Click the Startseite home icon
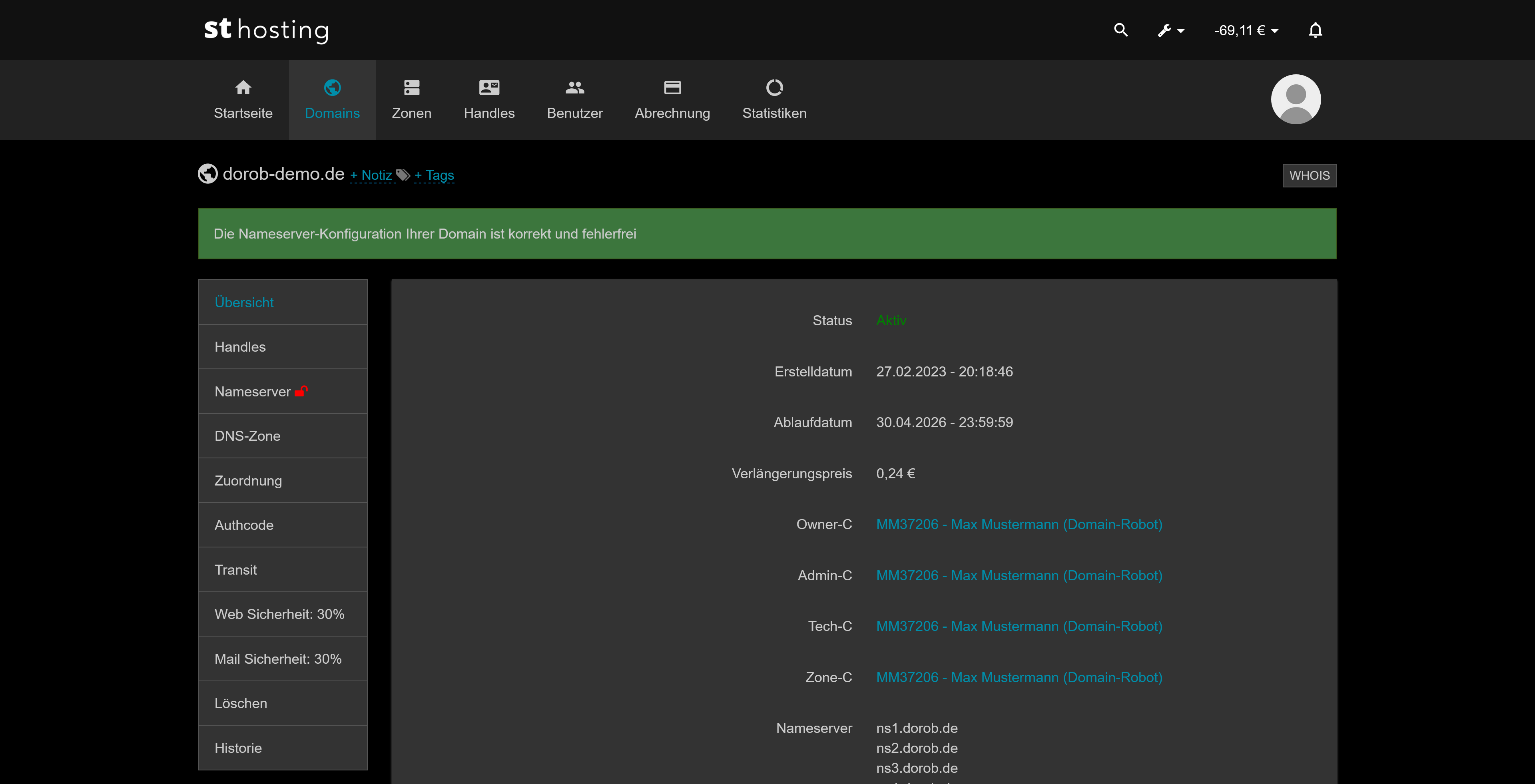Image resolution: width=1535 pixels, height=784 pixels. click(x=243, y=88)
